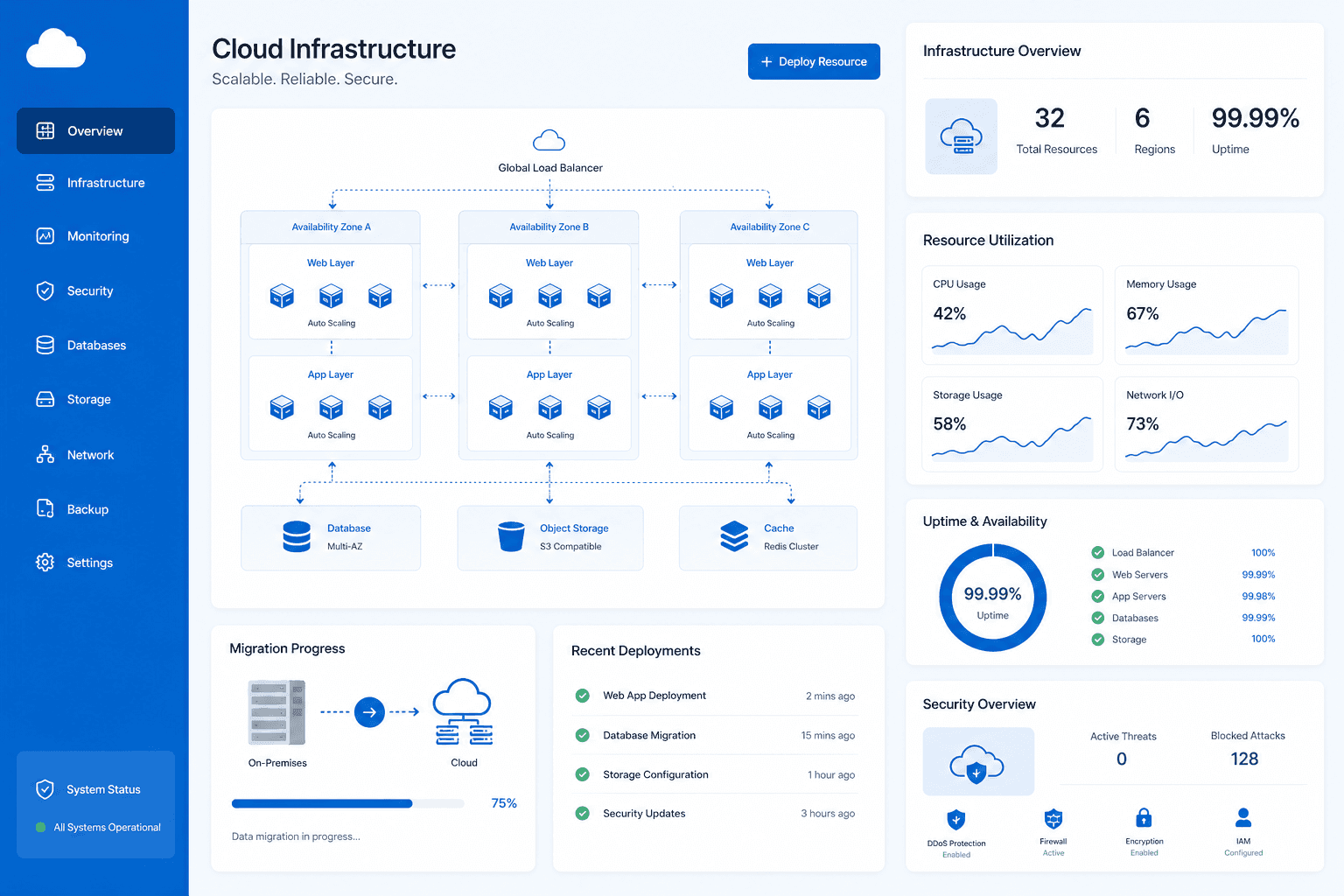1344x896 pixels.
Task: Click the cloud server icon in Infrastructure Overview
Action: coord(961,136)
